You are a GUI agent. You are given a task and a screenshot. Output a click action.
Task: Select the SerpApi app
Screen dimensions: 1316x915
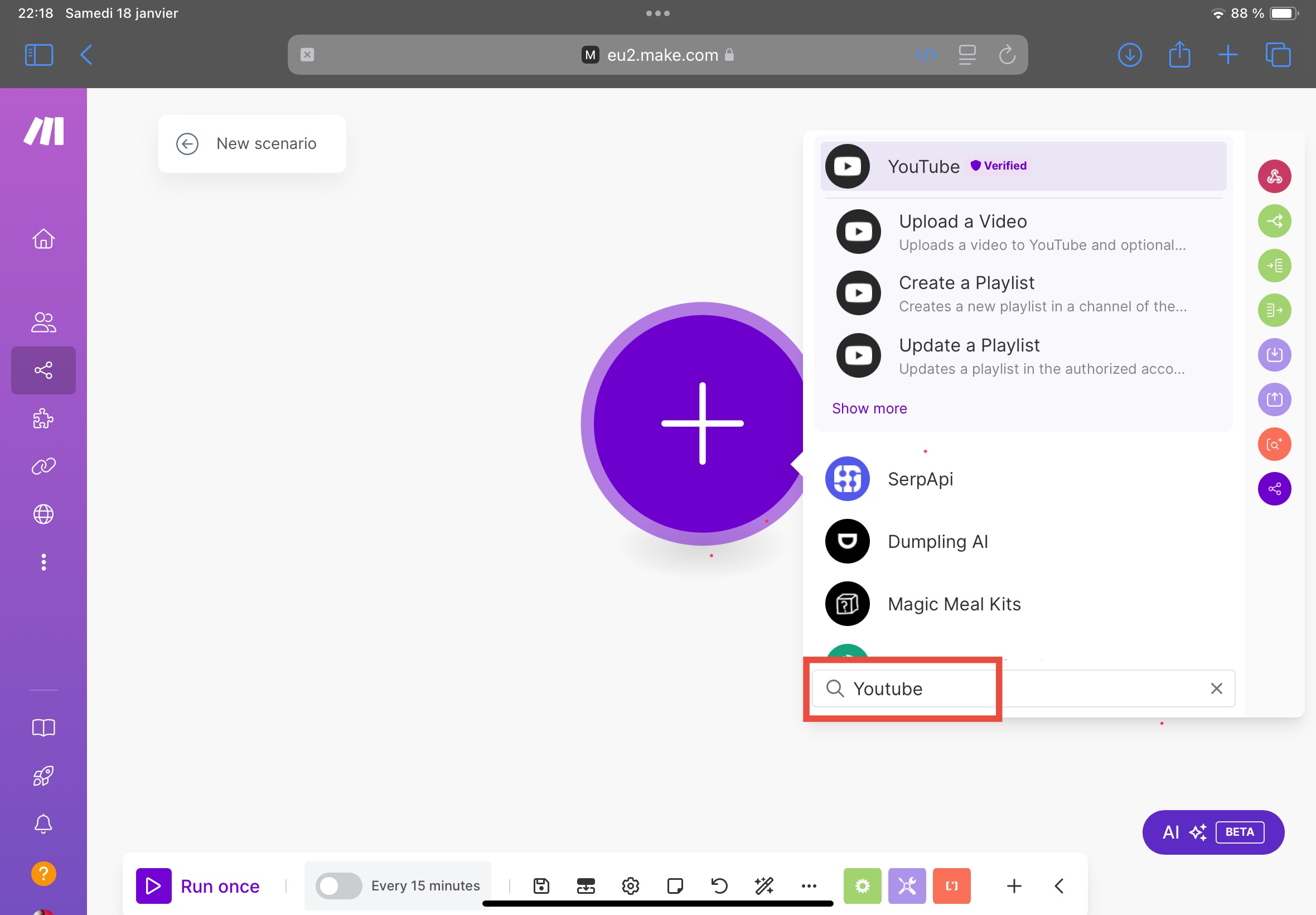1023,479
